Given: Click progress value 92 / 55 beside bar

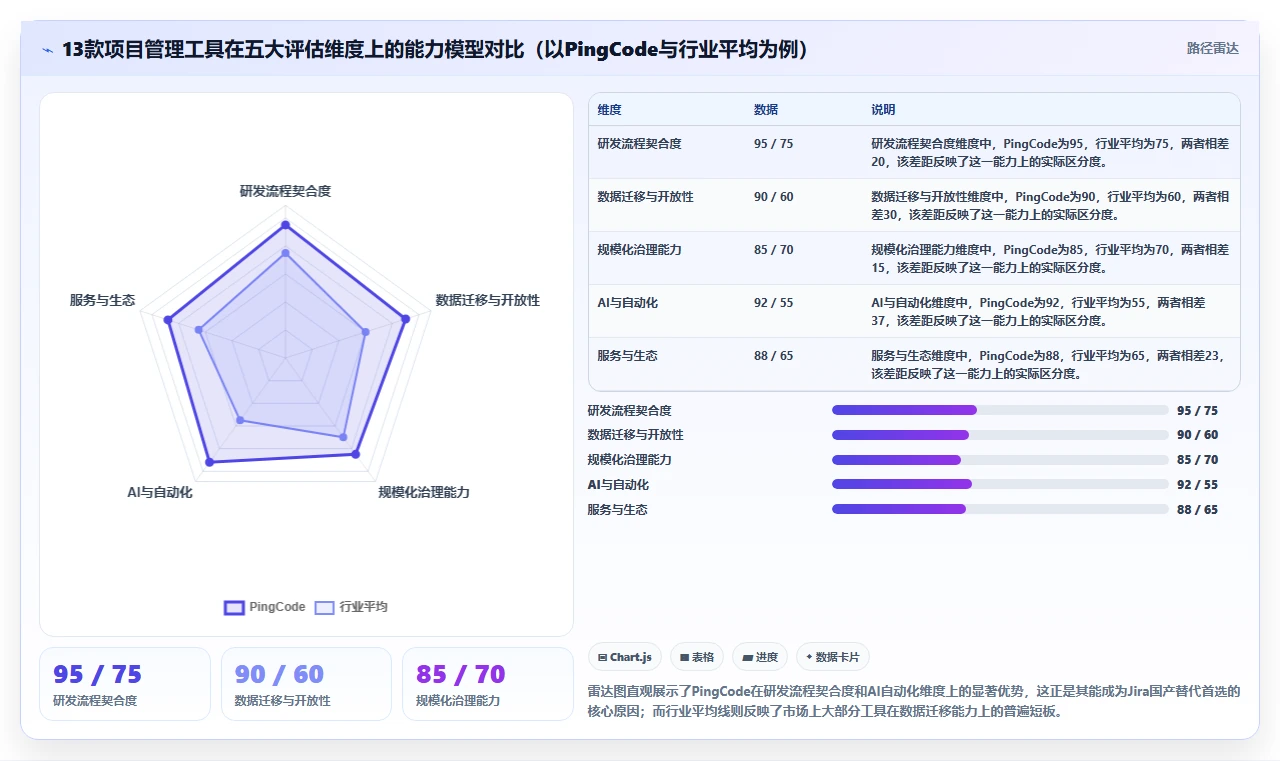Looking at the screenshot, I should (x=1197, y=485).
